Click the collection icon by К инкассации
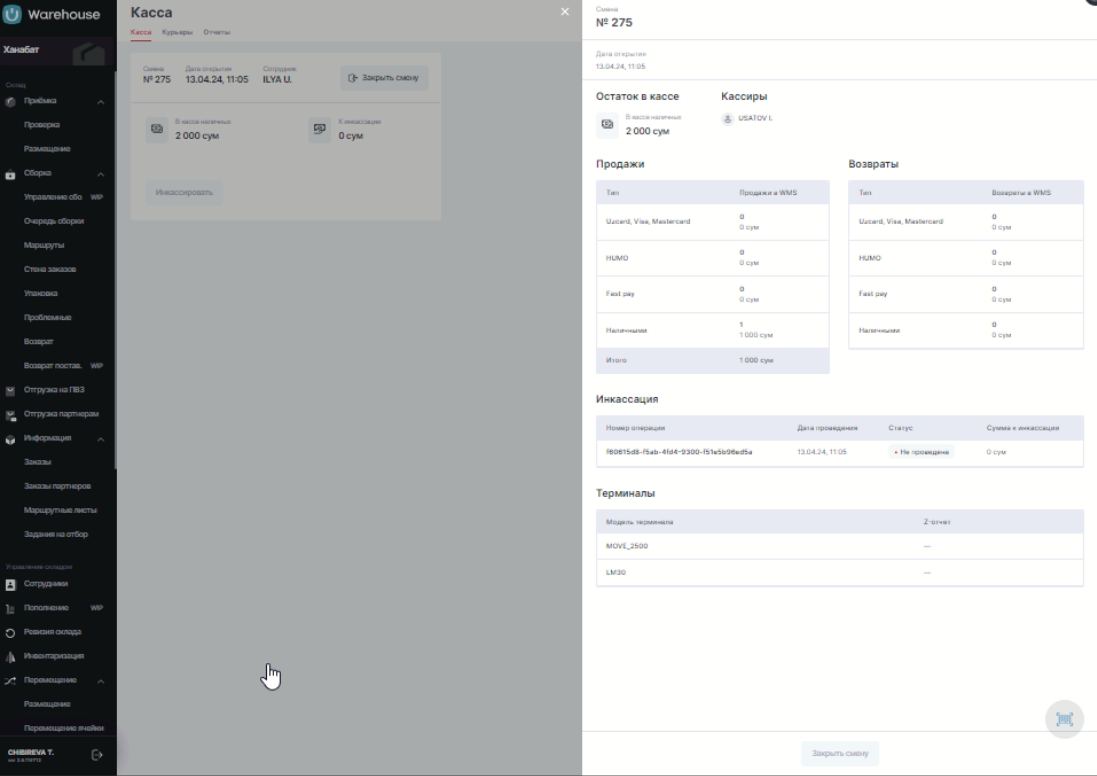The image size is (1097, 776). [x=320, y=129]
